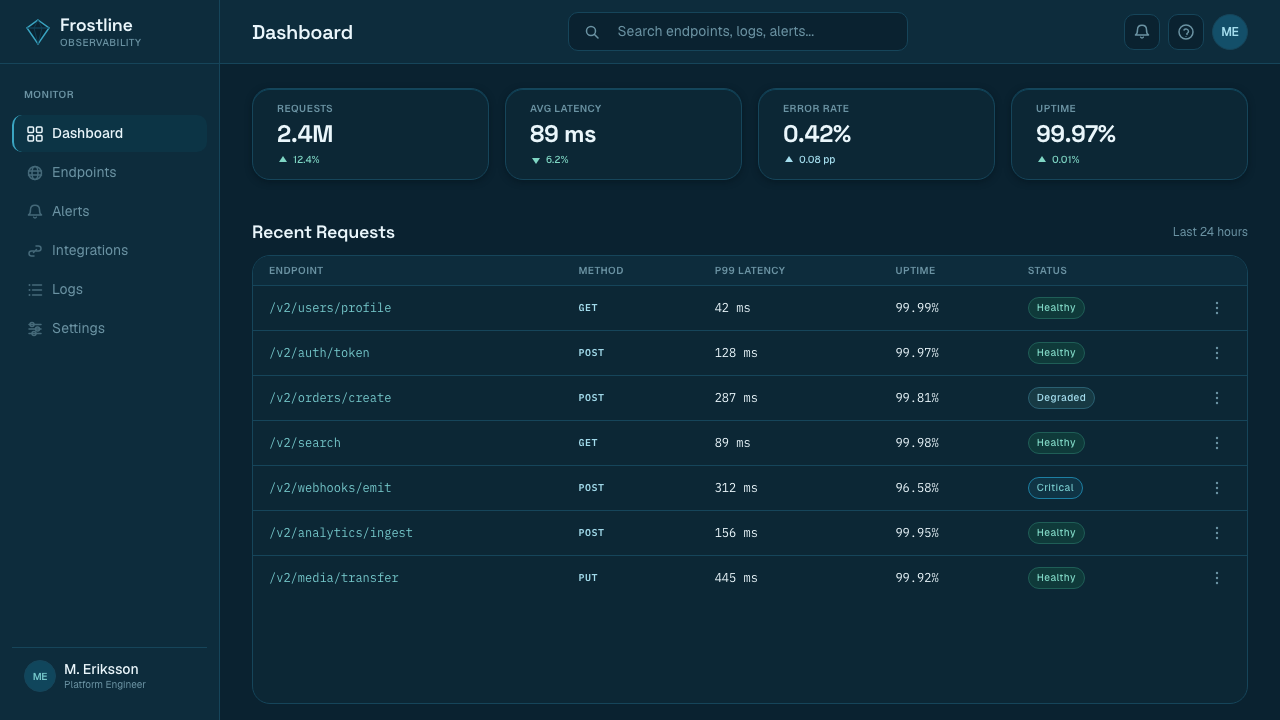Open the notifications bell in the header
The width and height of the screenshot is (1280, 720).
1142,32
